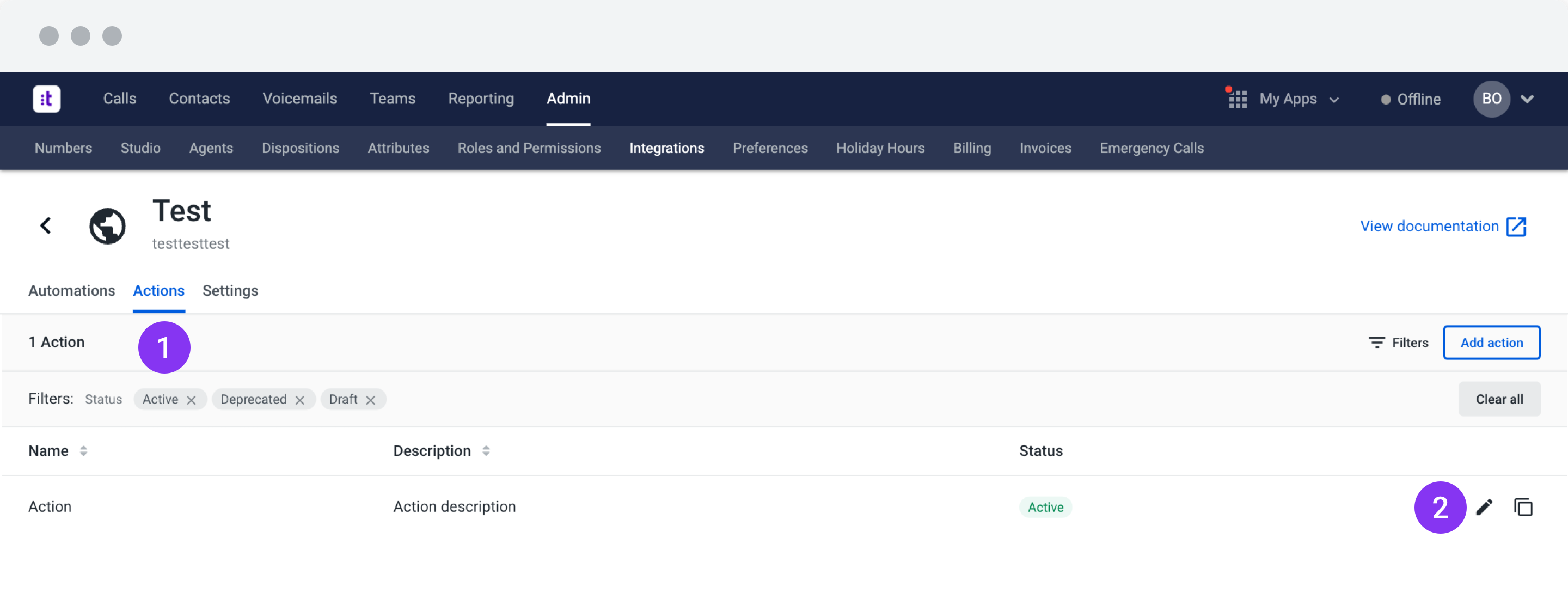Image resolution: width=1568 pixels, height=599 pixels.
Task: Click the pencil edit icon for Action
Action: pyautogui.click(x=1484, y=506)
